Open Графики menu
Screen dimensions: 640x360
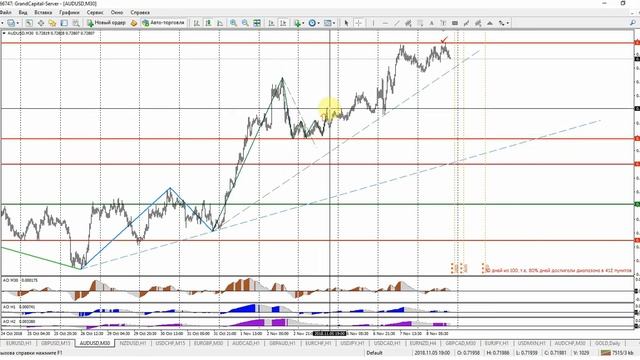click(x=69, y=13)
